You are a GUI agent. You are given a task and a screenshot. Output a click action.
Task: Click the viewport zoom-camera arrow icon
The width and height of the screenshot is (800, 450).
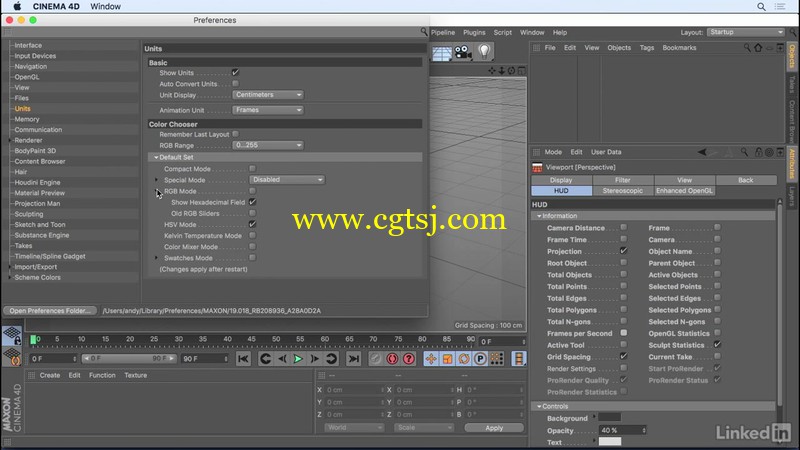502,71
